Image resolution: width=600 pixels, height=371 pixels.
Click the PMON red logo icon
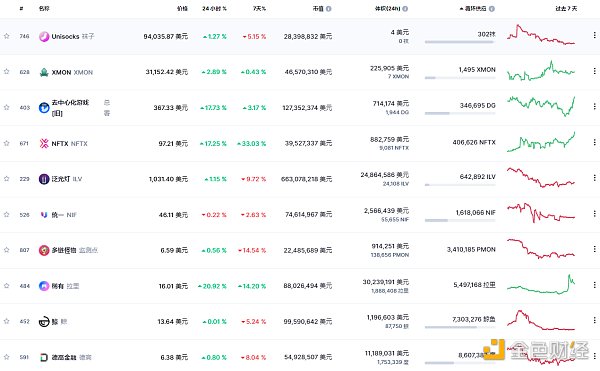[x=44, y=250]
